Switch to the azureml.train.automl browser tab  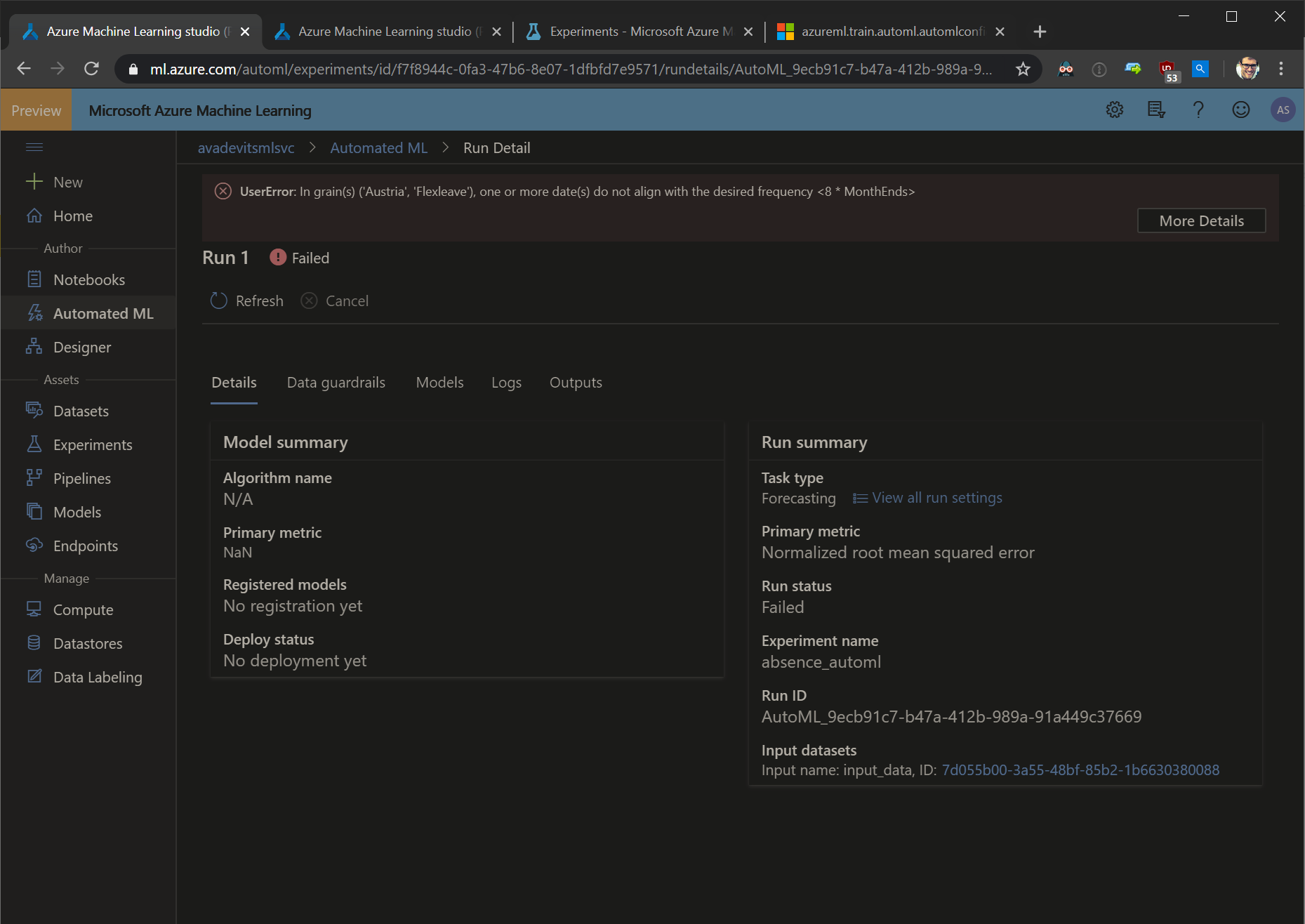click(892, 32)
